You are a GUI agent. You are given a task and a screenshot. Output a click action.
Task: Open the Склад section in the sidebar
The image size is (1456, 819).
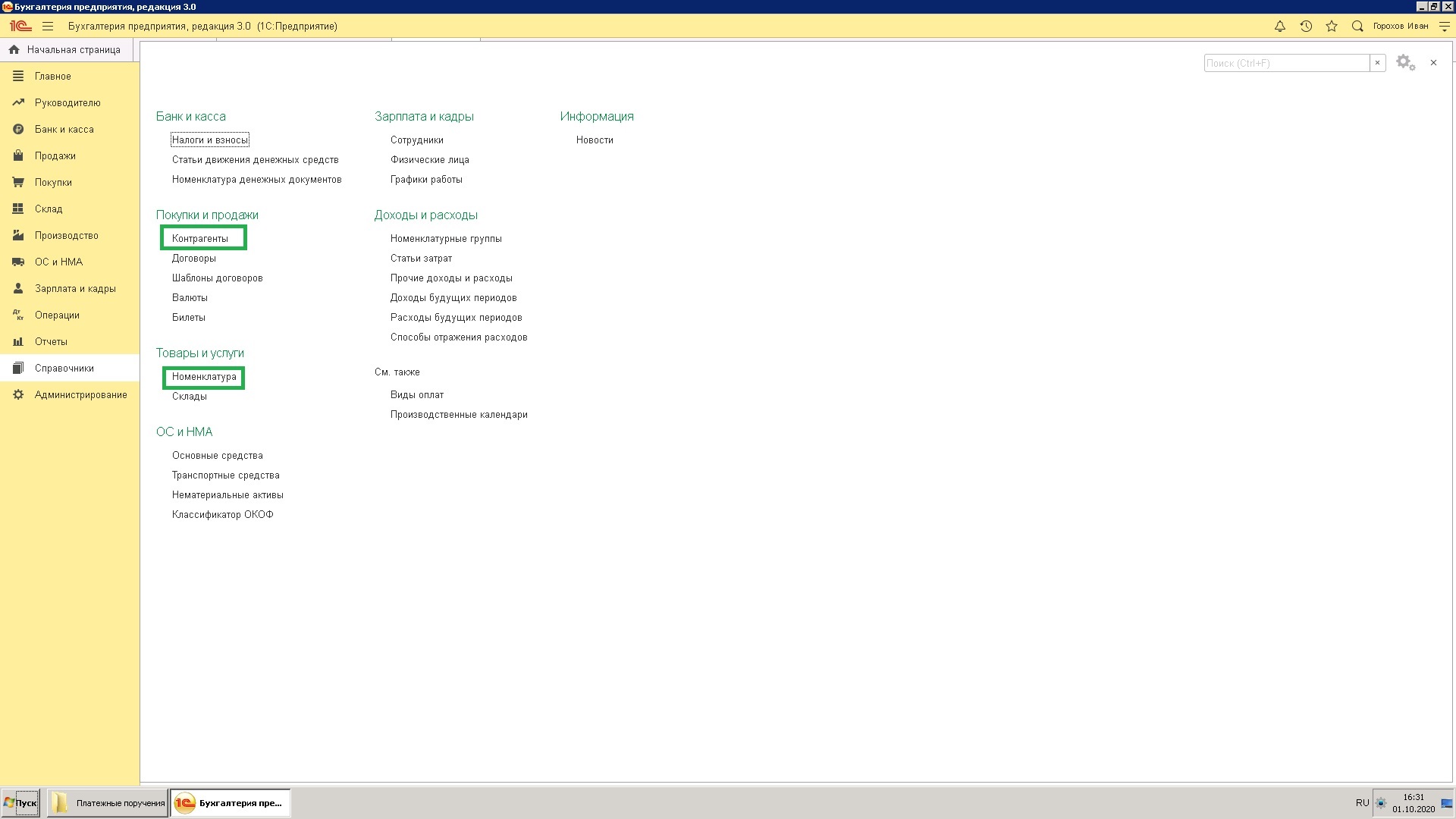[x=49, y=209]
